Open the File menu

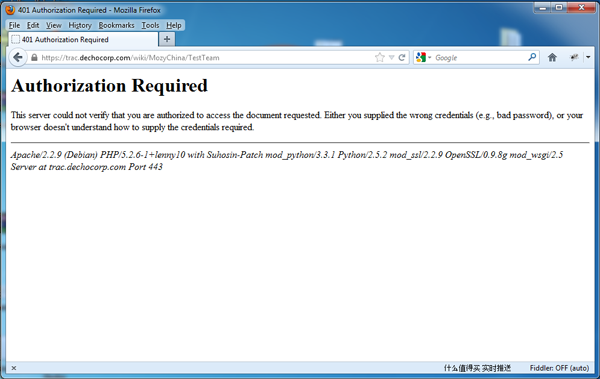tap(14, 25)
